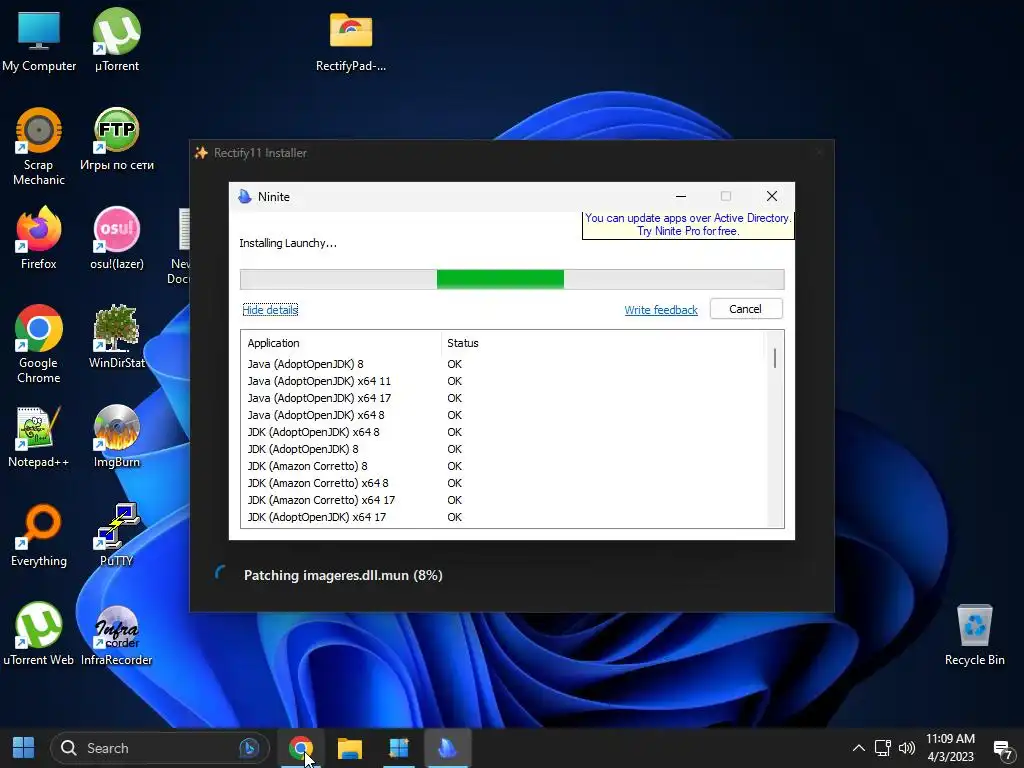This screenshot has height=768, width=1024.
Task: Click the Installing Launchy status text
Action: (x=288, y=243)
